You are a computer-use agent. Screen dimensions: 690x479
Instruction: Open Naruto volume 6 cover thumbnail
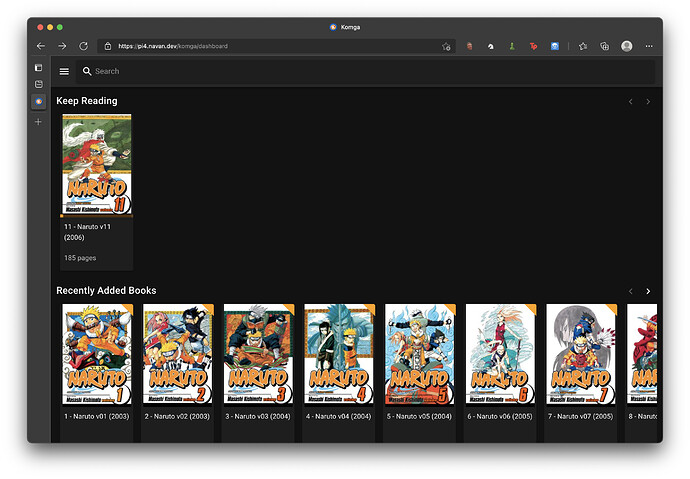click(501, 354)
